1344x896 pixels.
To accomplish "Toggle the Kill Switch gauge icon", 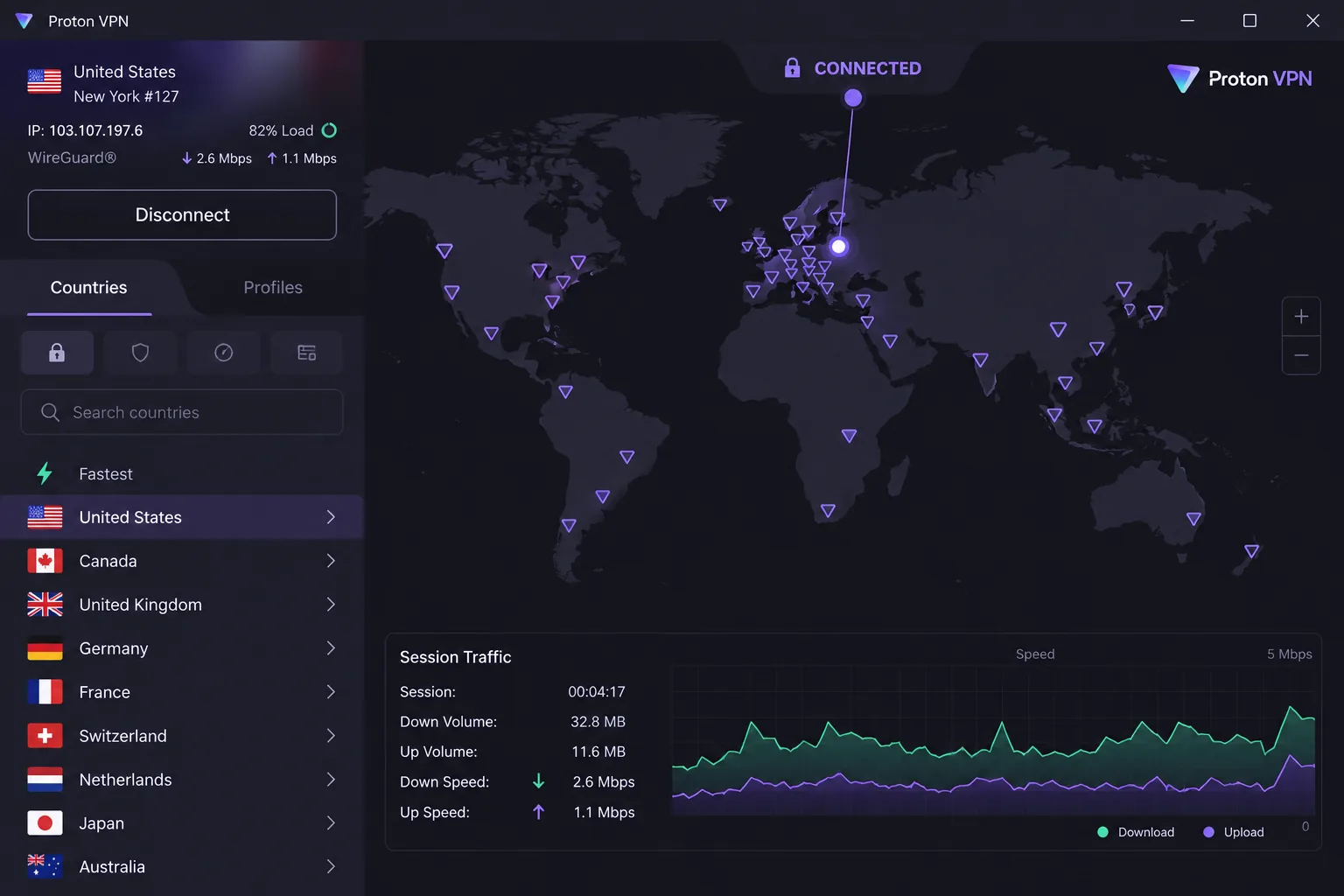I will (x=223, y=353).
